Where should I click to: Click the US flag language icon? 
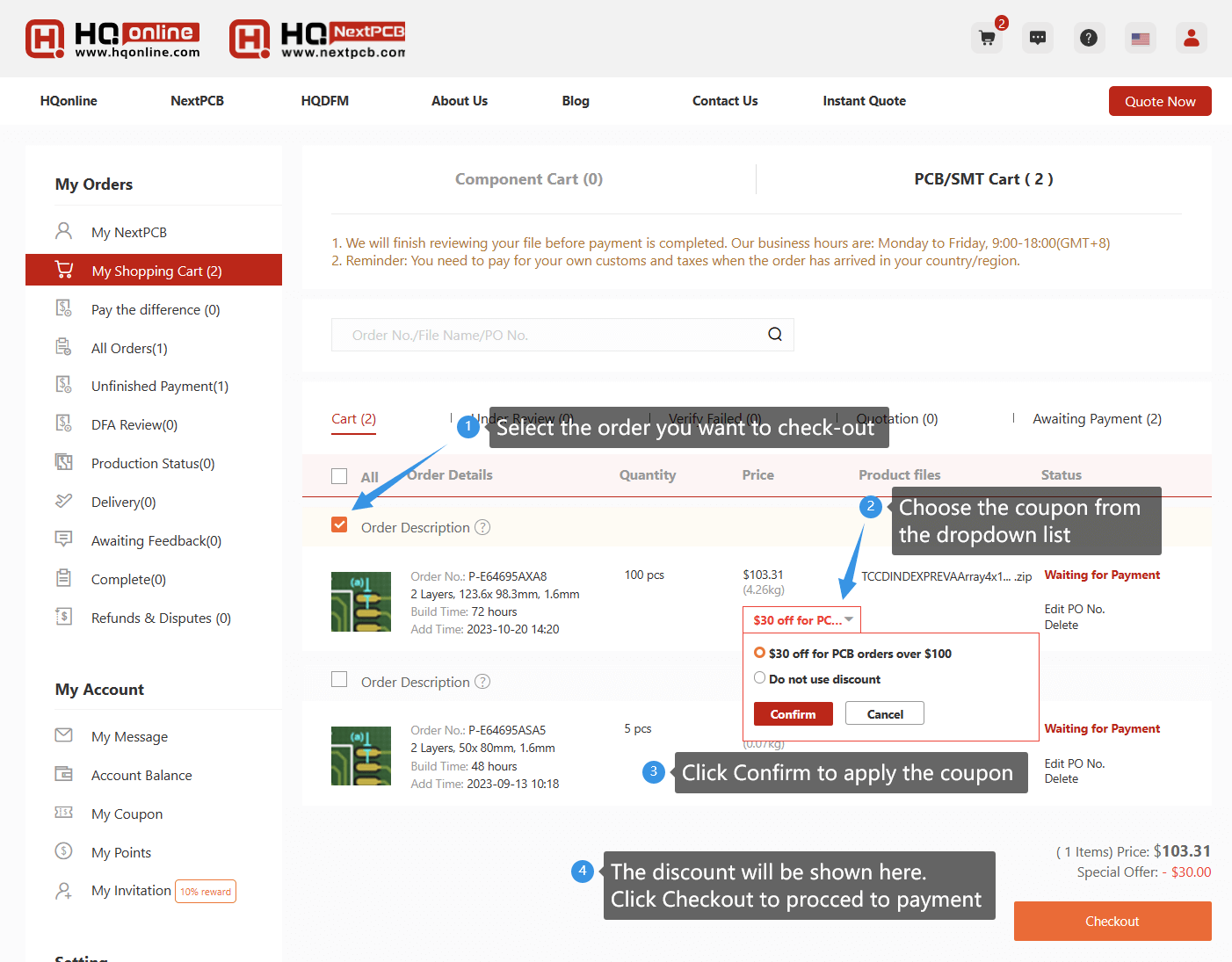(x=1141, y=38)
